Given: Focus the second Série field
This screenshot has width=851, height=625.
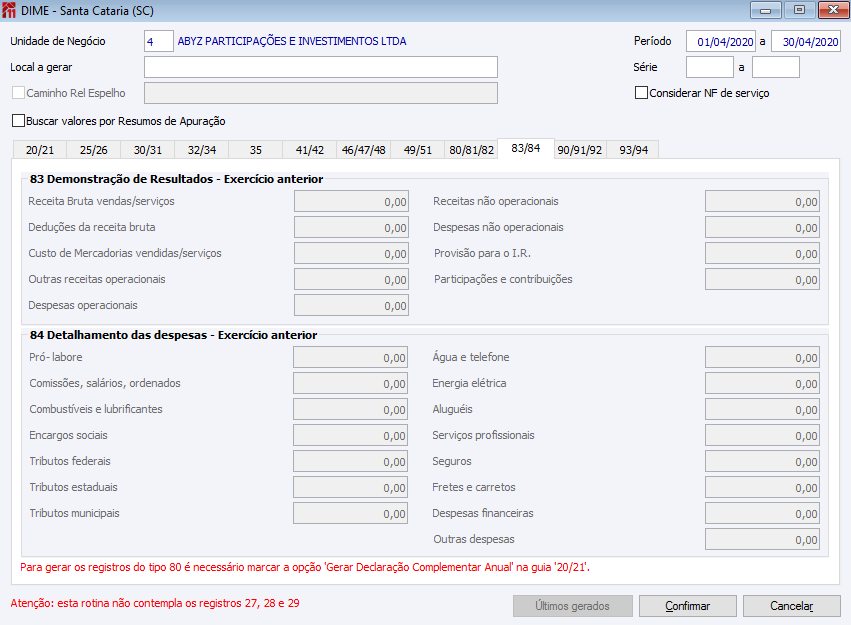Looking at the screenshot, I should point(776,67).
